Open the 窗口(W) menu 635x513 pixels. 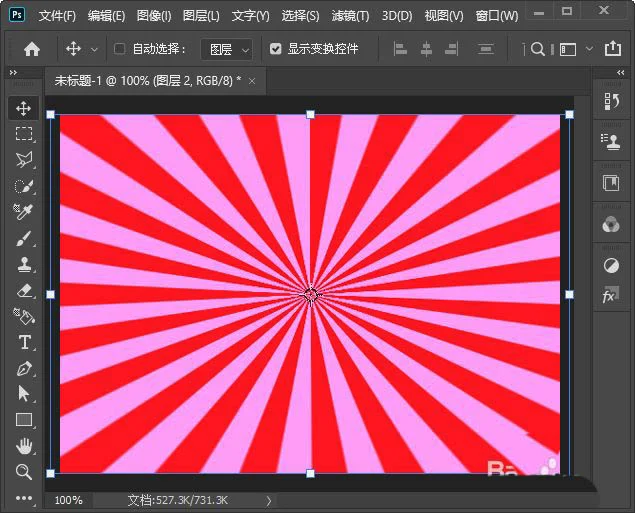tap(496, 16)
